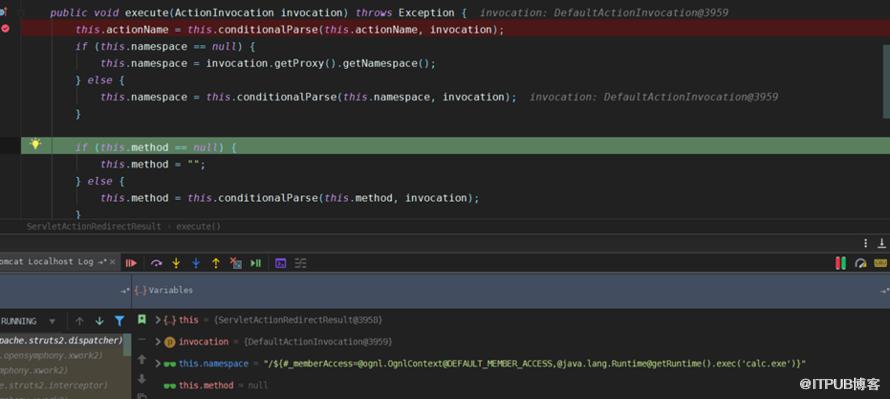Click ServletActionRedirectResult in the breadcrumb
This screenshot has height=399, width=890.
point(94,226)
